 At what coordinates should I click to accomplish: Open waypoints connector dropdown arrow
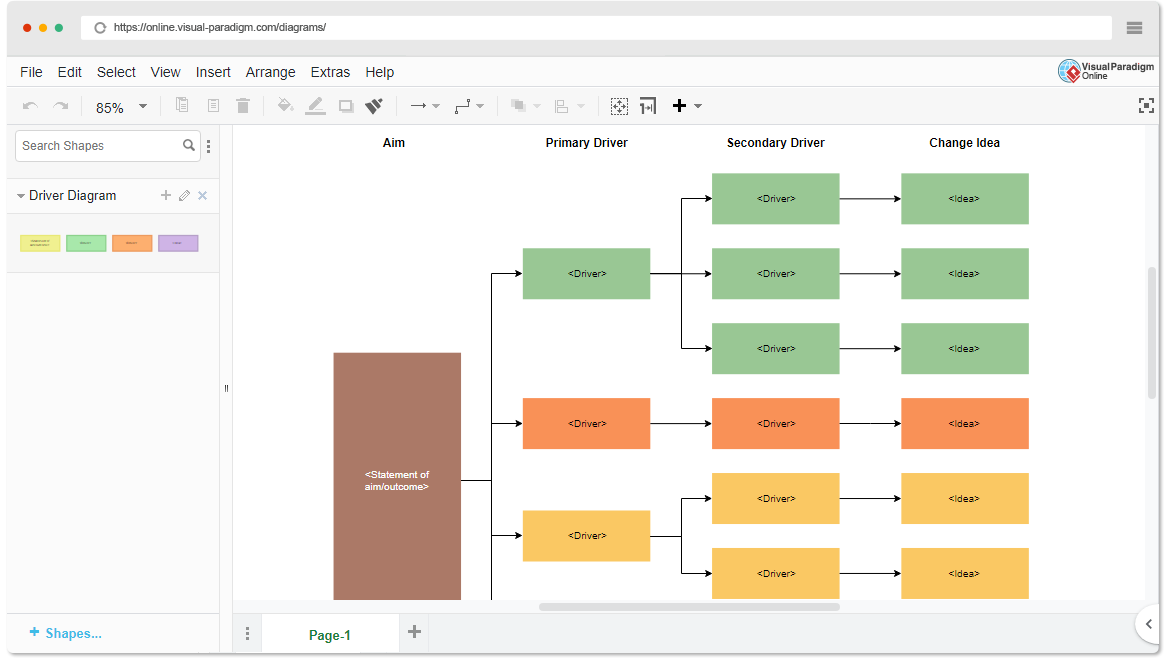(480, 106)
